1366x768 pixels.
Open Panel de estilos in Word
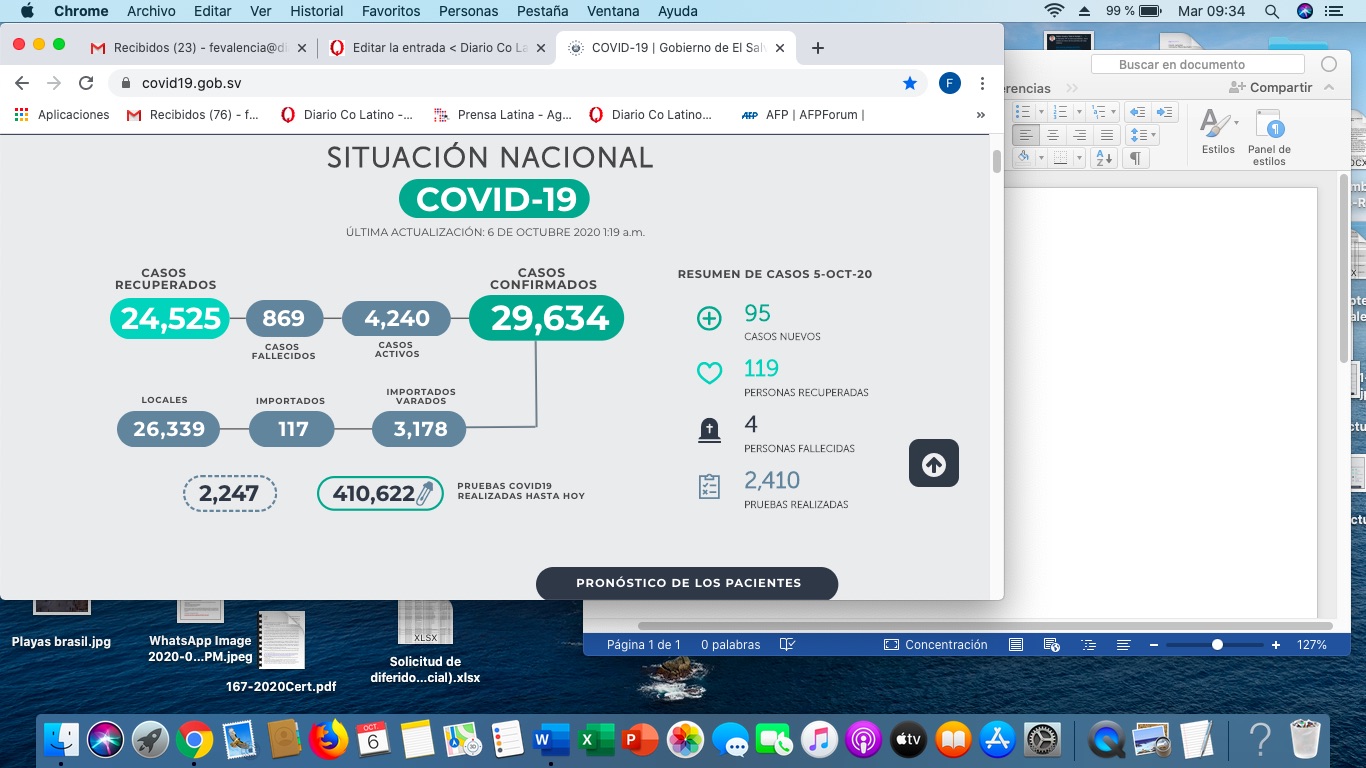click(x=1269, y=137)
